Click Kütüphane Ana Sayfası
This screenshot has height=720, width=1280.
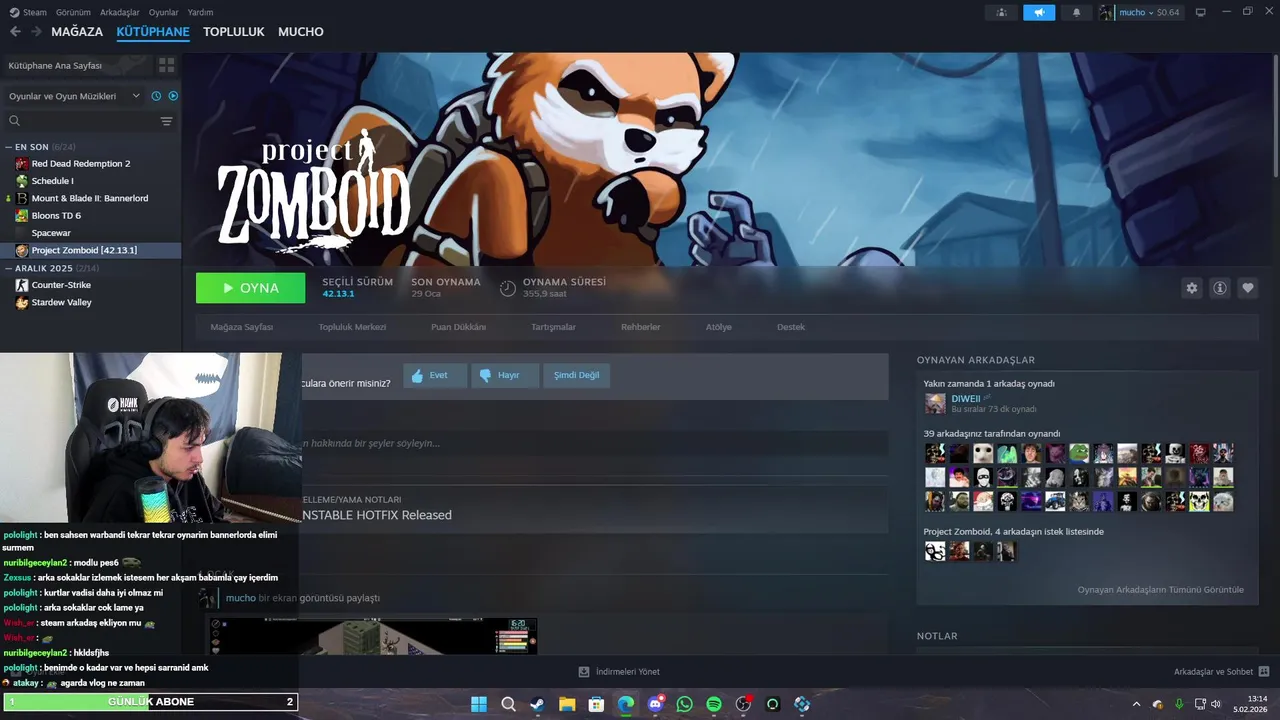coord(76,65)
